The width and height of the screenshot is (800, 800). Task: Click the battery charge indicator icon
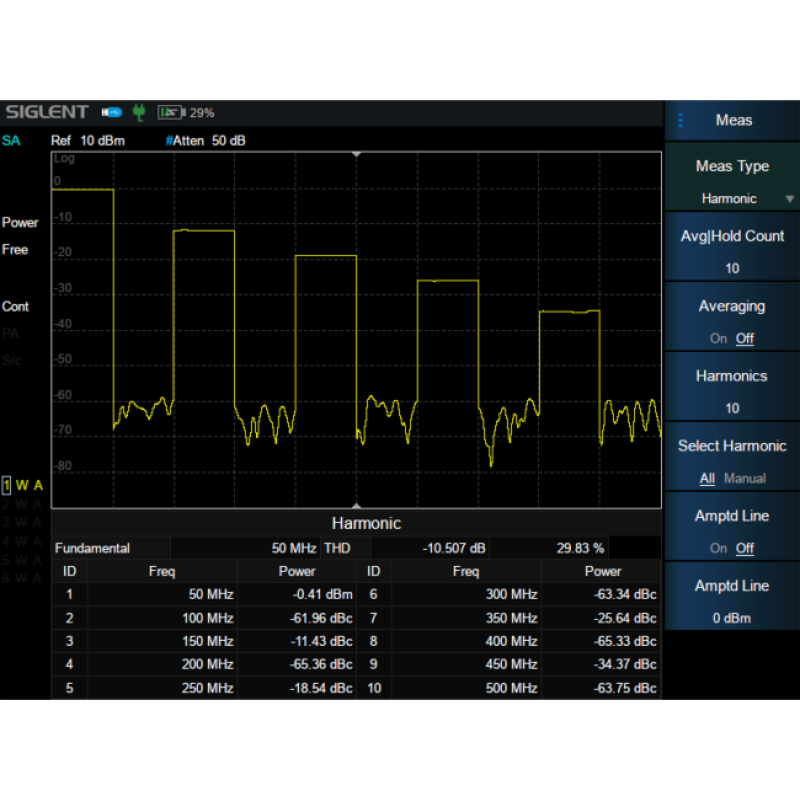[171, 113]
